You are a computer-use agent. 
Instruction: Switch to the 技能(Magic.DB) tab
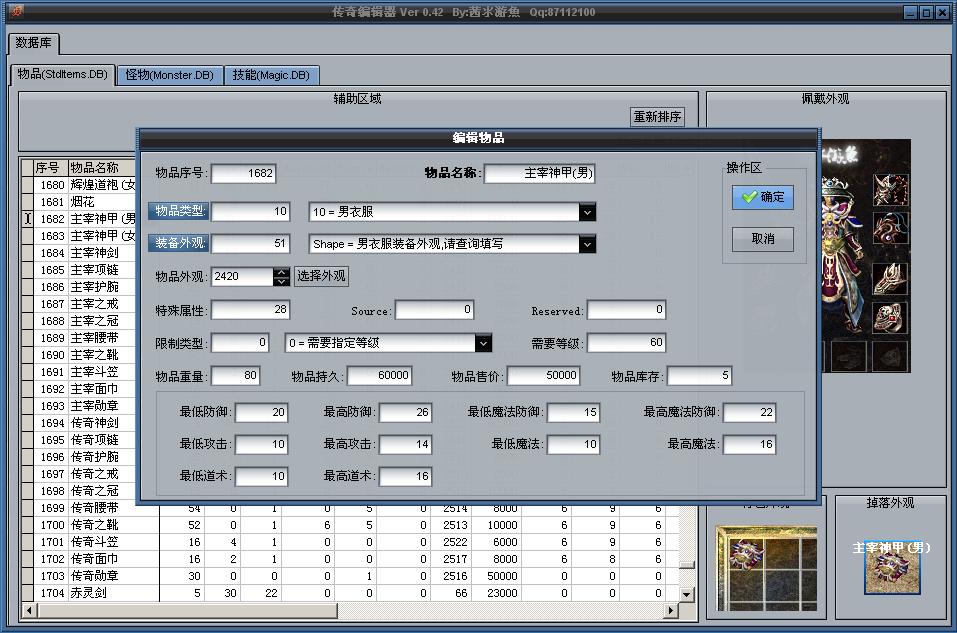point(271,75)
